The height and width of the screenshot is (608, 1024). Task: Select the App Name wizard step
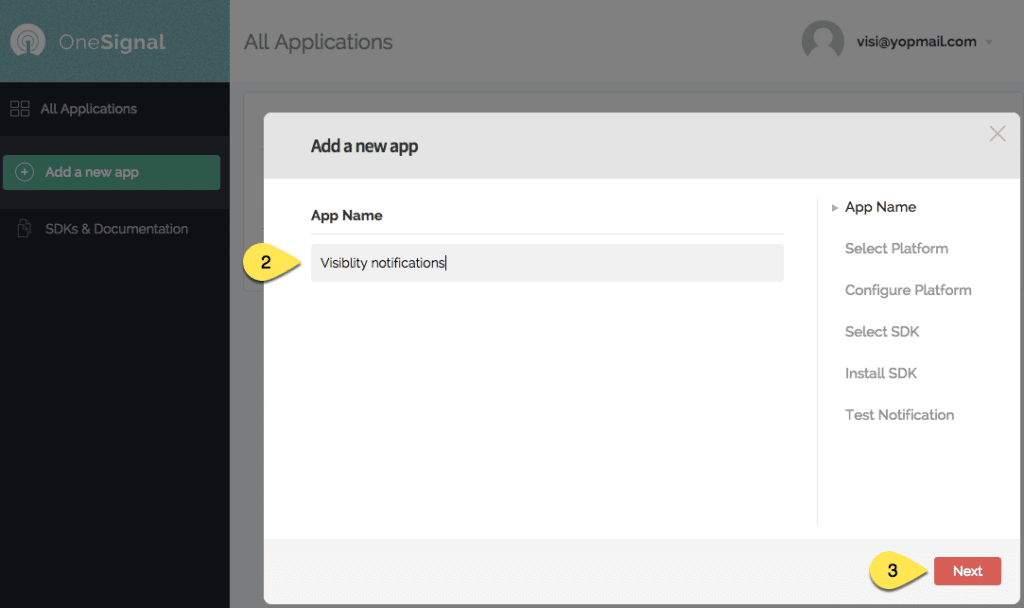tap(880, 207)
